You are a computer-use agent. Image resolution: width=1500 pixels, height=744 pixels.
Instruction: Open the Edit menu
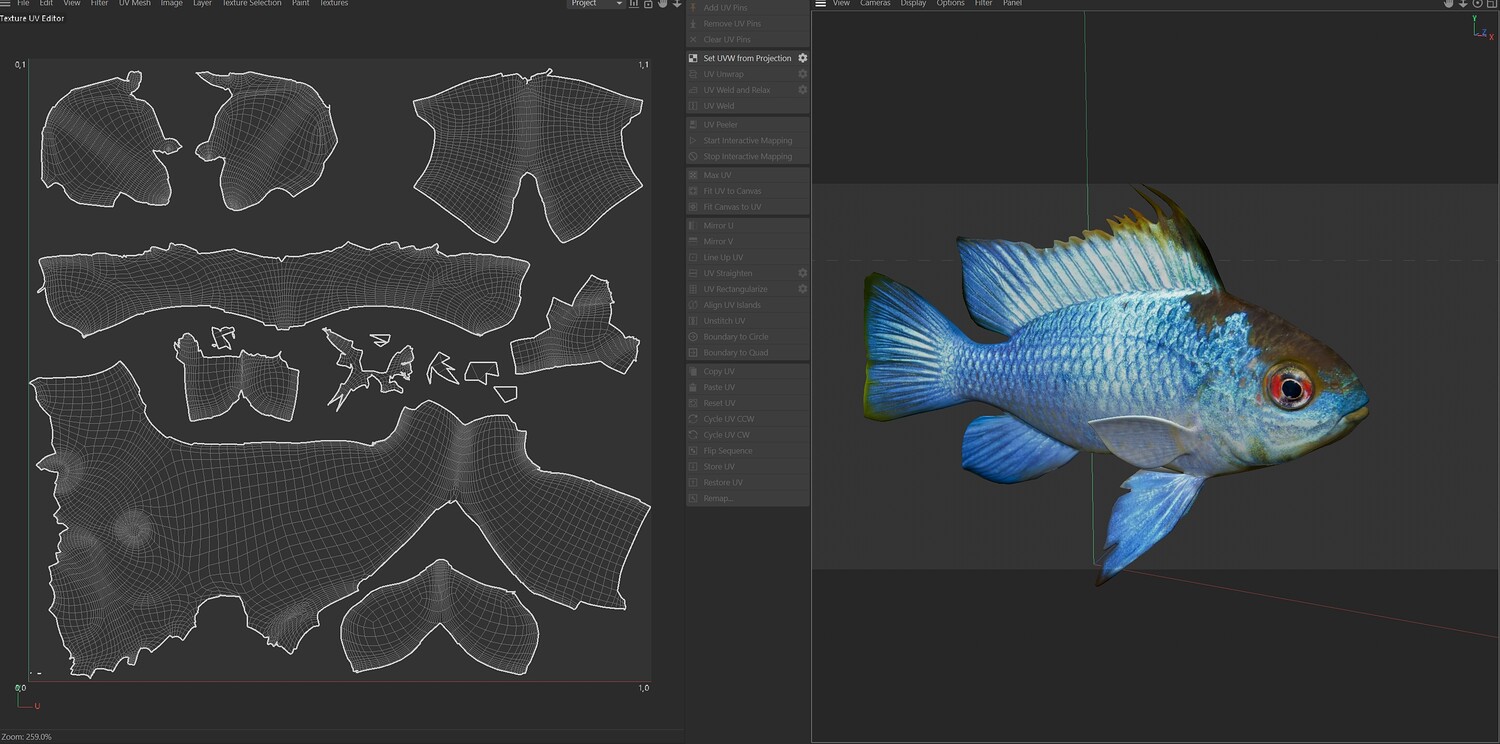click(x=46, y=3)
